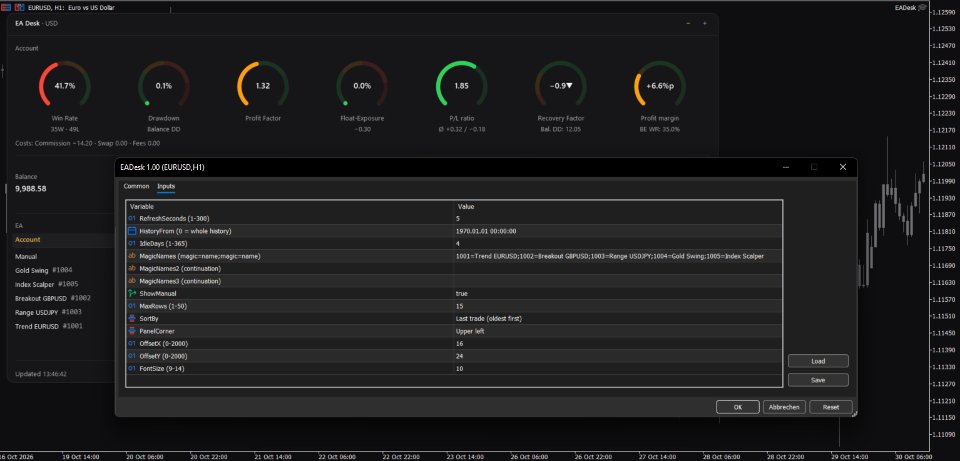This screenshot has width=960, height=461.
Task: Click the OffsetX integer type icon
Action: pyautogui.click(x=132, y=343)
